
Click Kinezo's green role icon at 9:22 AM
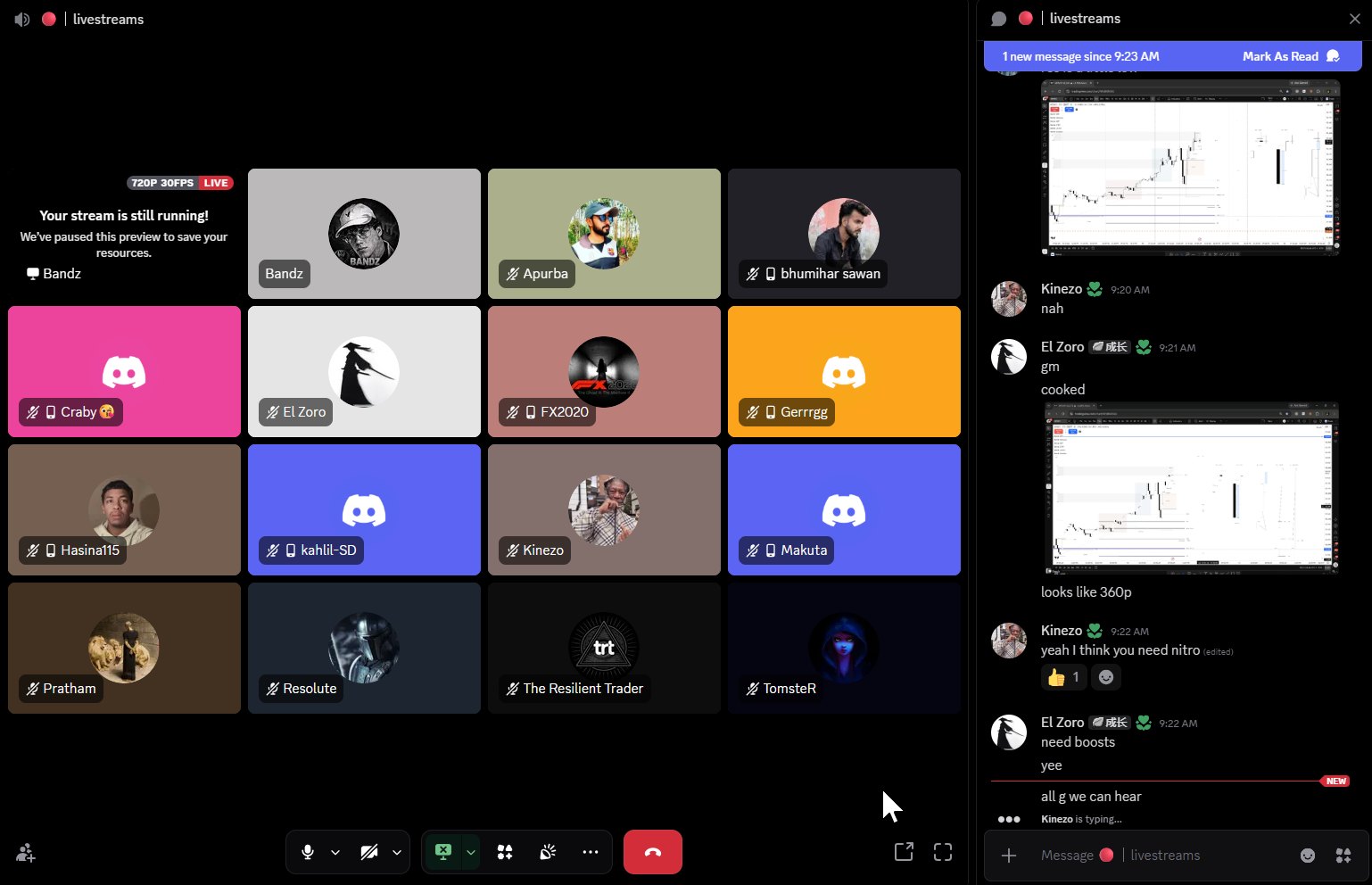pyautogui.click(x=1095, y=631)
